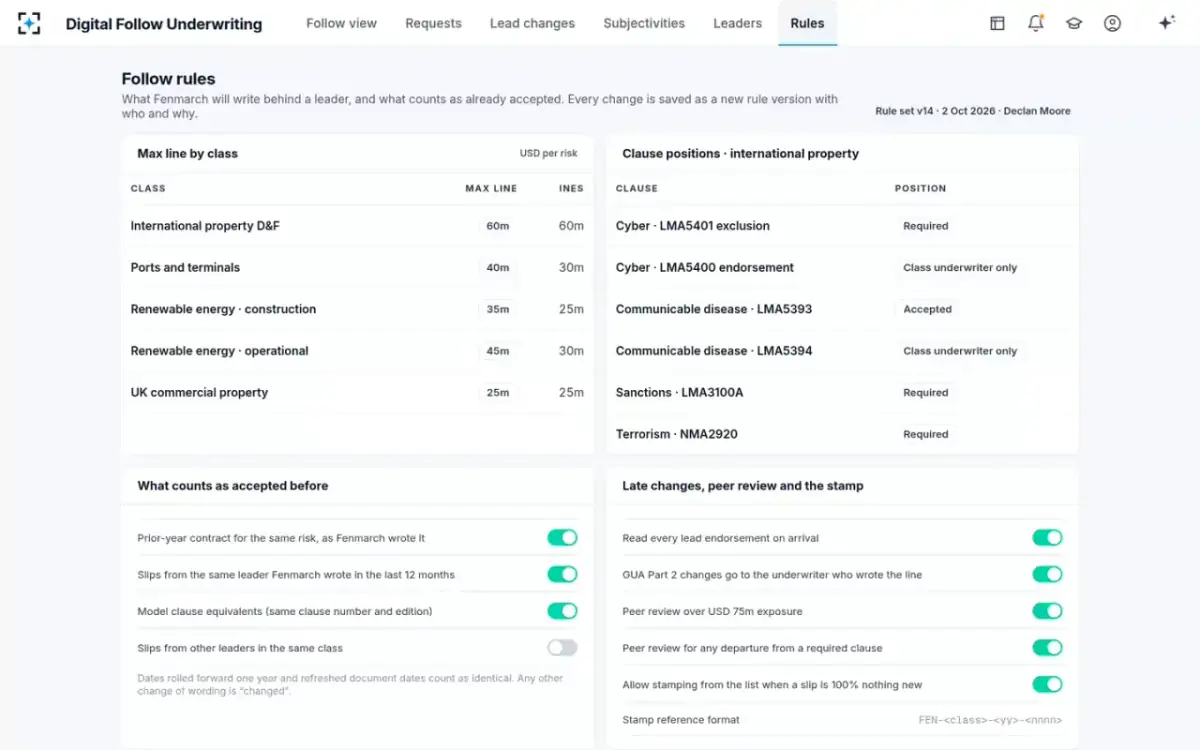Click 25m second-column value for Renewable energy construction
Screen dimensions: 1200x750
pos(571,309)
